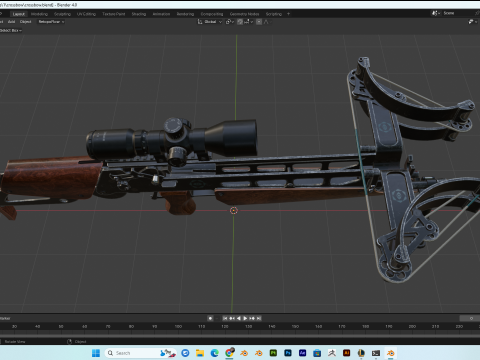The width and height of the screenshot is (480, 360).
Task: Toggle the snapping magnet button
Action: coord(240,22)
